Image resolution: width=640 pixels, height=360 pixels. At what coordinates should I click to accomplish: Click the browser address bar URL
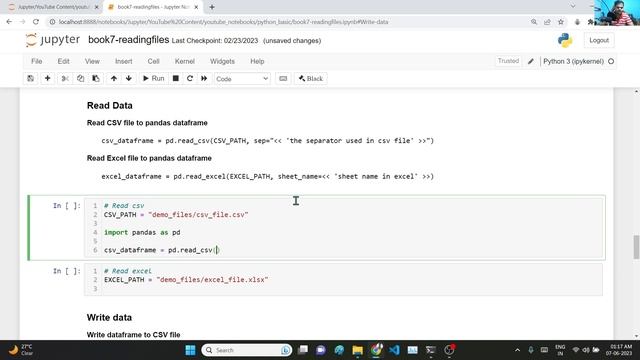pyautogui.click(x=224, y=22)
